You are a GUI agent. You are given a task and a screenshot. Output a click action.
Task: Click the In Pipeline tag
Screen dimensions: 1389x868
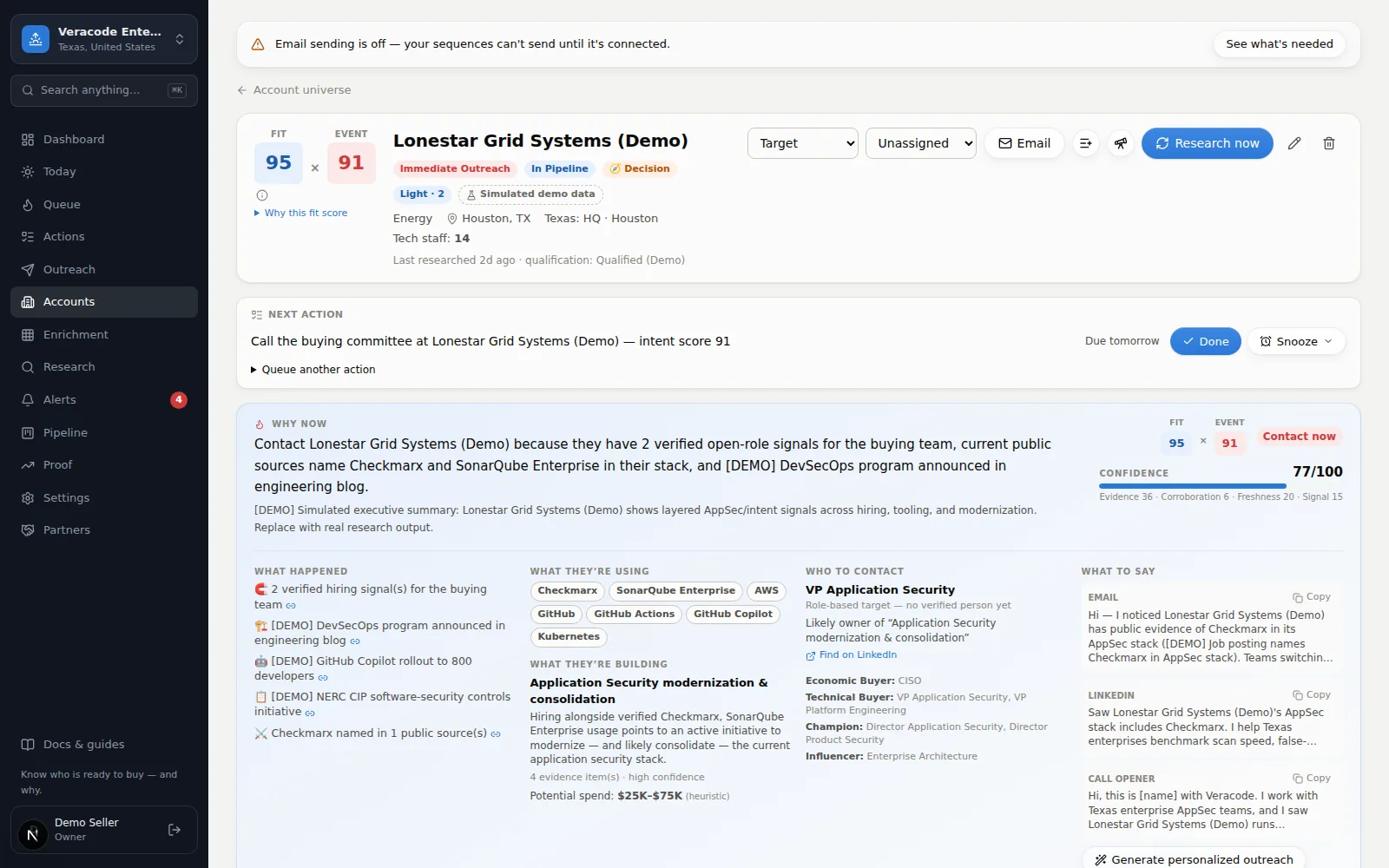tap(559, 169)
